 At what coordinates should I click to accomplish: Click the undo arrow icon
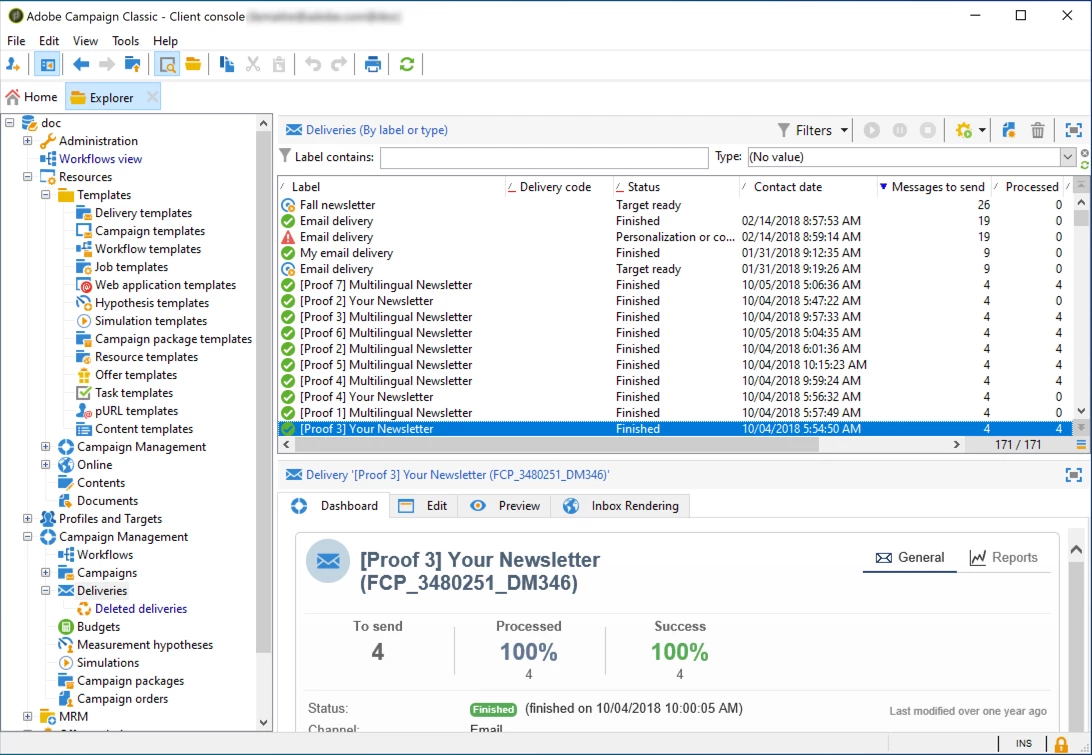(x=313, y=65)
